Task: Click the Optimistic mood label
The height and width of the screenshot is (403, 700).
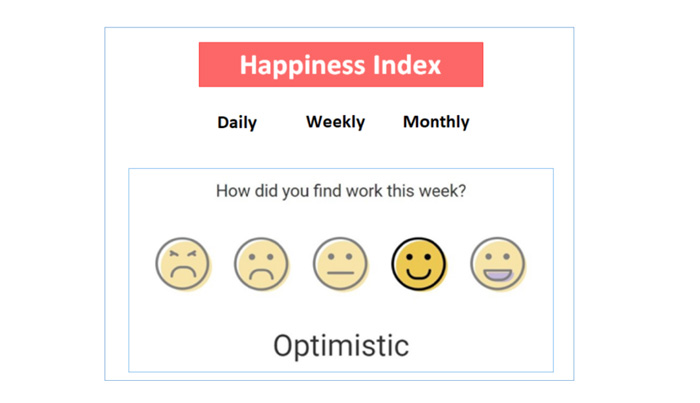Action: click(x=341, y=346)
